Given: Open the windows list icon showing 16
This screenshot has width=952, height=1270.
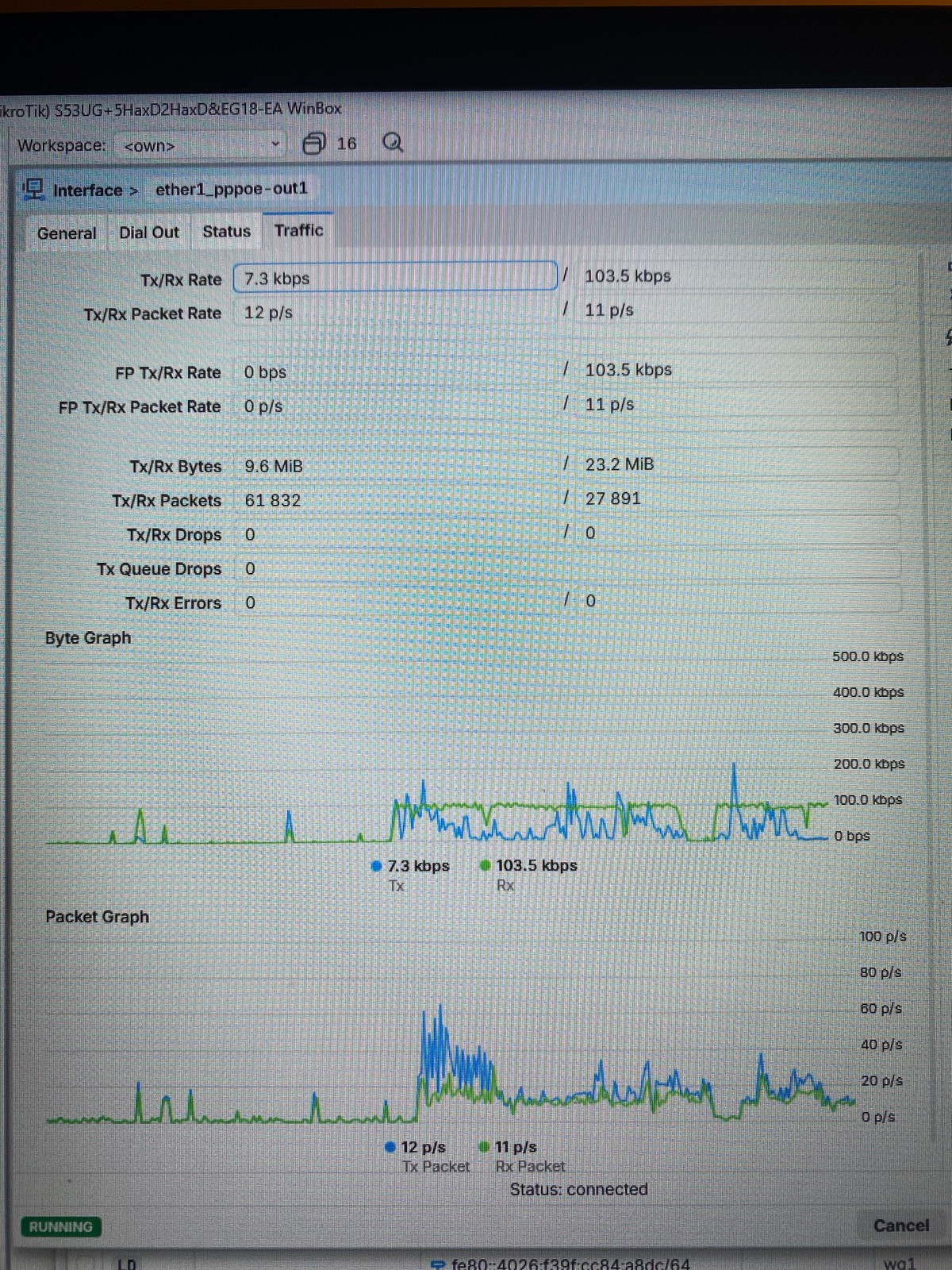Looking at the screenshot, I should [315, 144].
